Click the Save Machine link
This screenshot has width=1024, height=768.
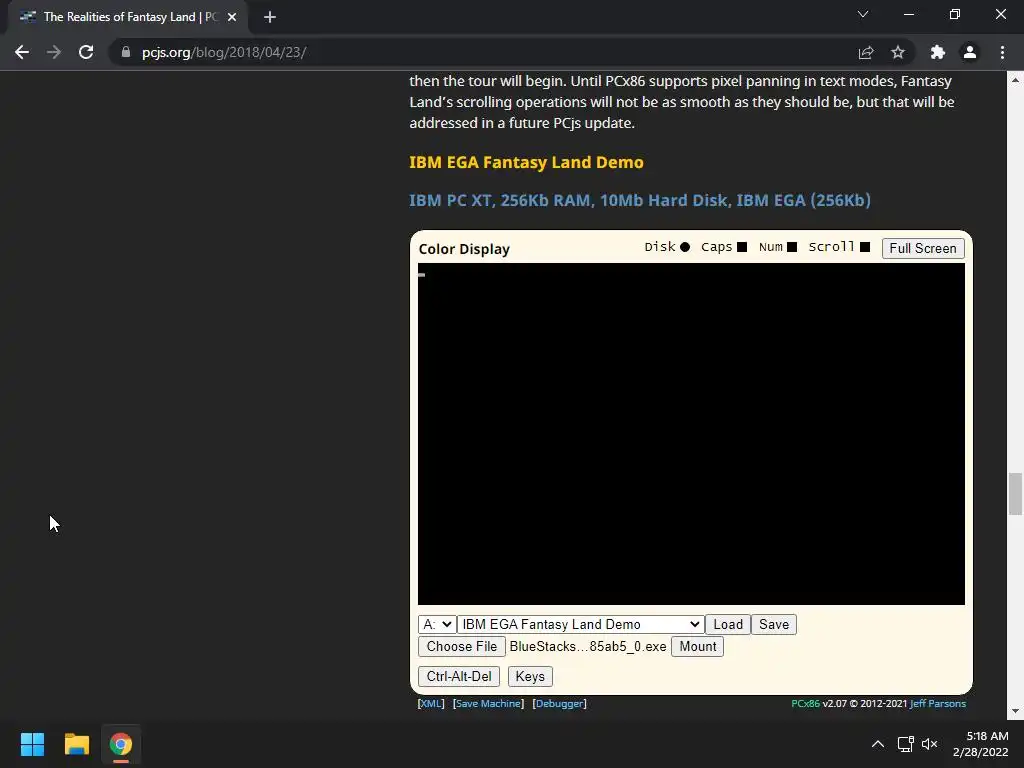(x=488, y=703)
